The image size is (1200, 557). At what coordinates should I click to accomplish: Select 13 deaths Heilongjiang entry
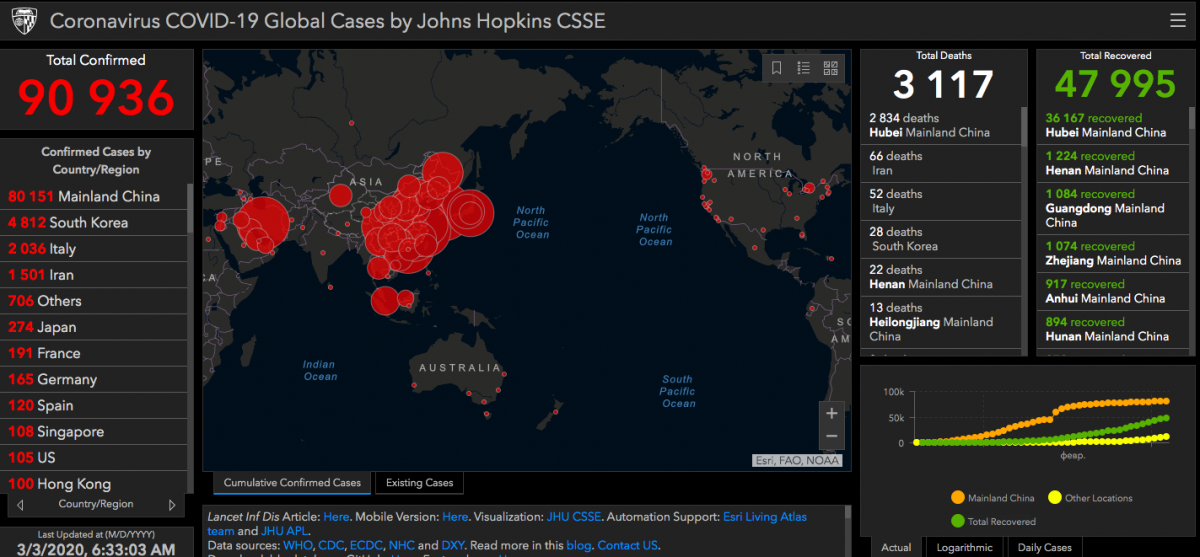pos(941,322)
